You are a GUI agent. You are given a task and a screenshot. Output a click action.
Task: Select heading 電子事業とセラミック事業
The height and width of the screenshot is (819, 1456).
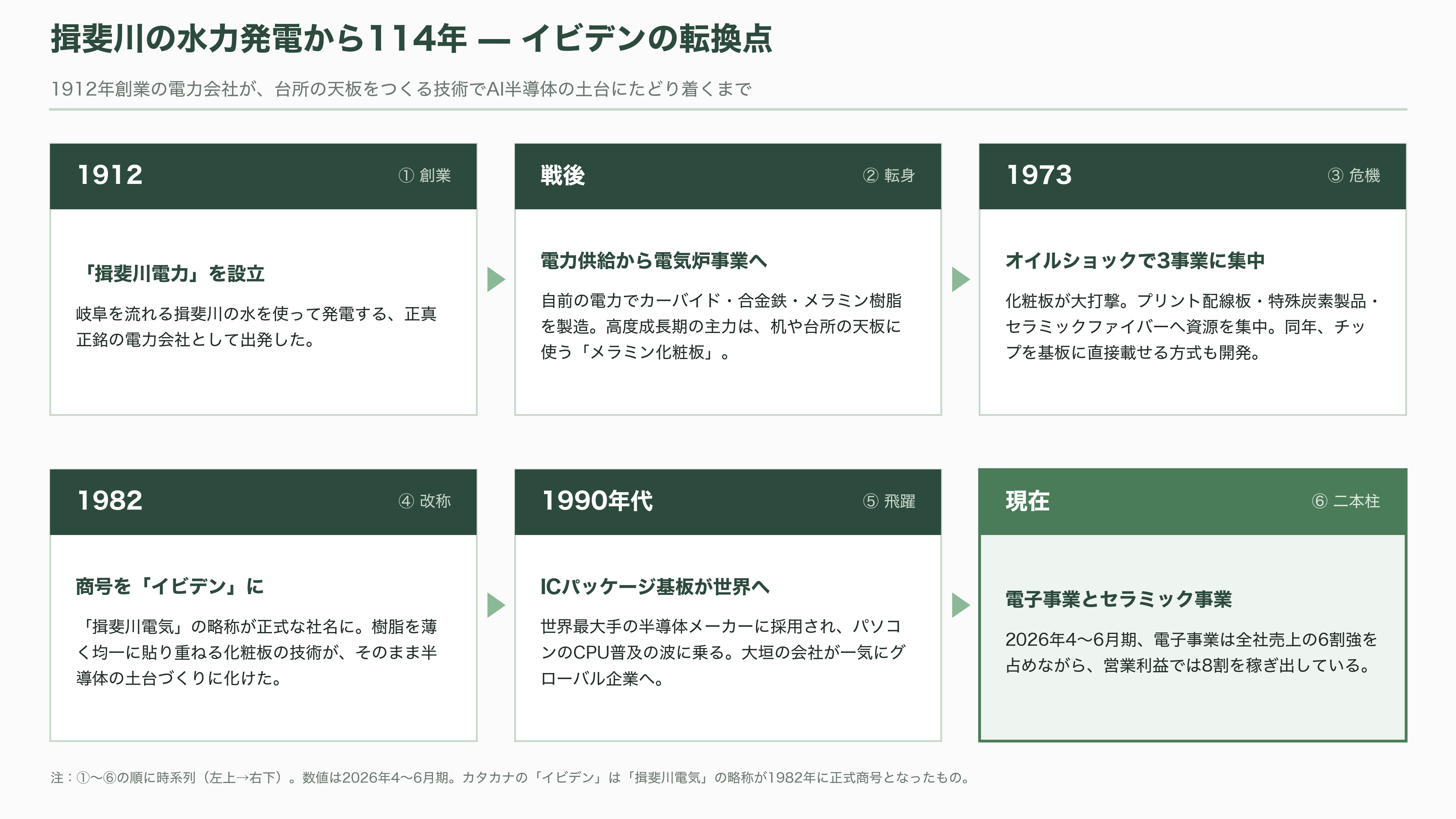(1119, 599)
